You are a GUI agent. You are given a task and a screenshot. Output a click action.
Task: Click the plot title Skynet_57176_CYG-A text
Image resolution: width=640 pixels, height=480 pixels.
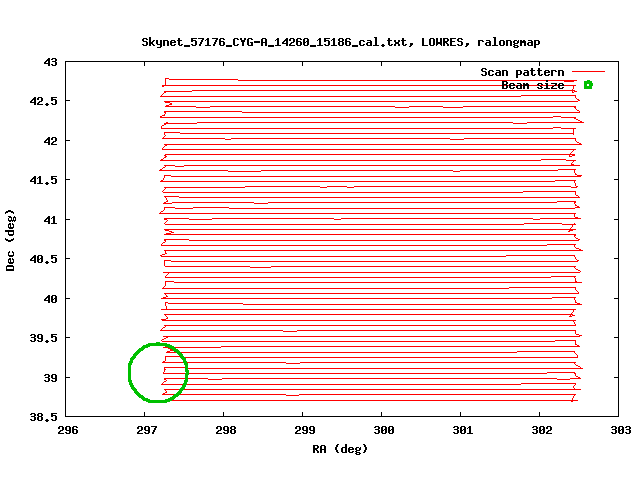pos(341,42)
